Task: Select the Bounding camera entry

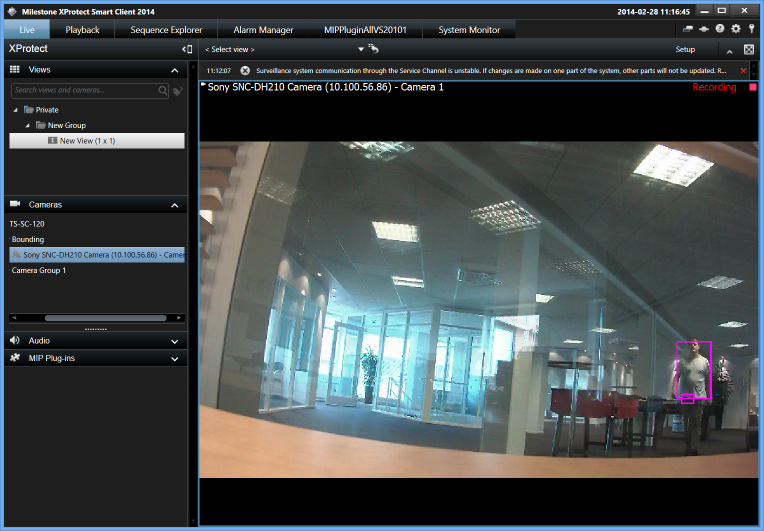Action: point(28,239)
